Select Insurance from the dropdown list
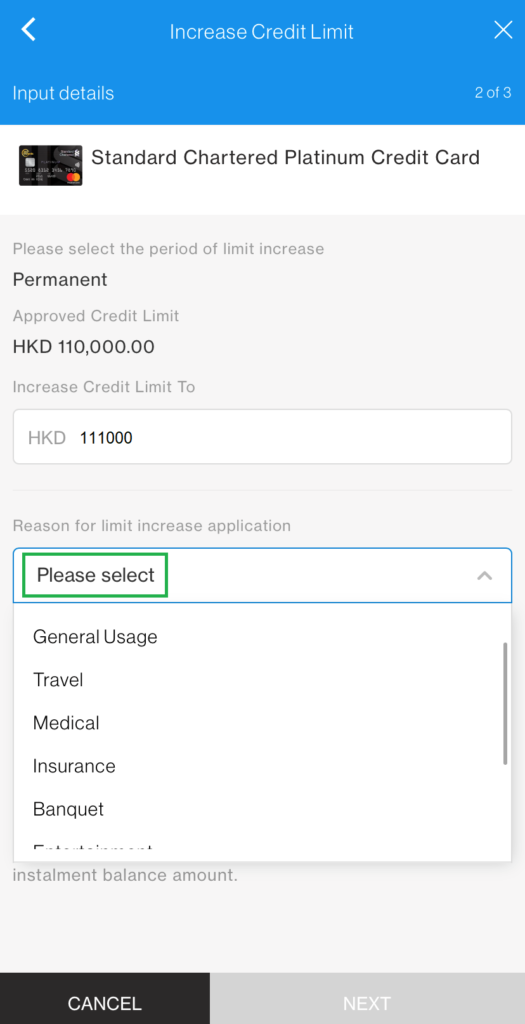The height and width of the screenshot is (1024, 525). point(74,766)
